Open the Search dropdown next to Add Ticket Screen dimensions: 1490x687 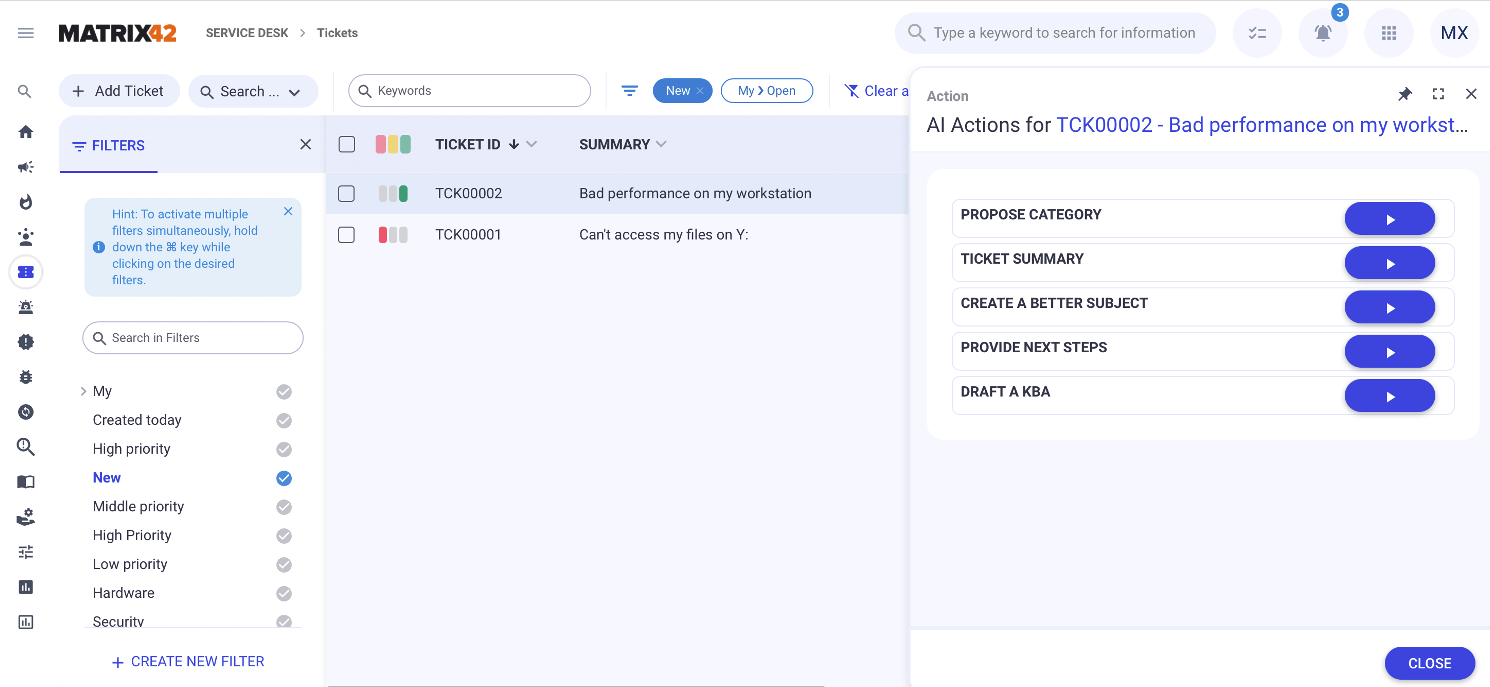[x=253, y=91]
